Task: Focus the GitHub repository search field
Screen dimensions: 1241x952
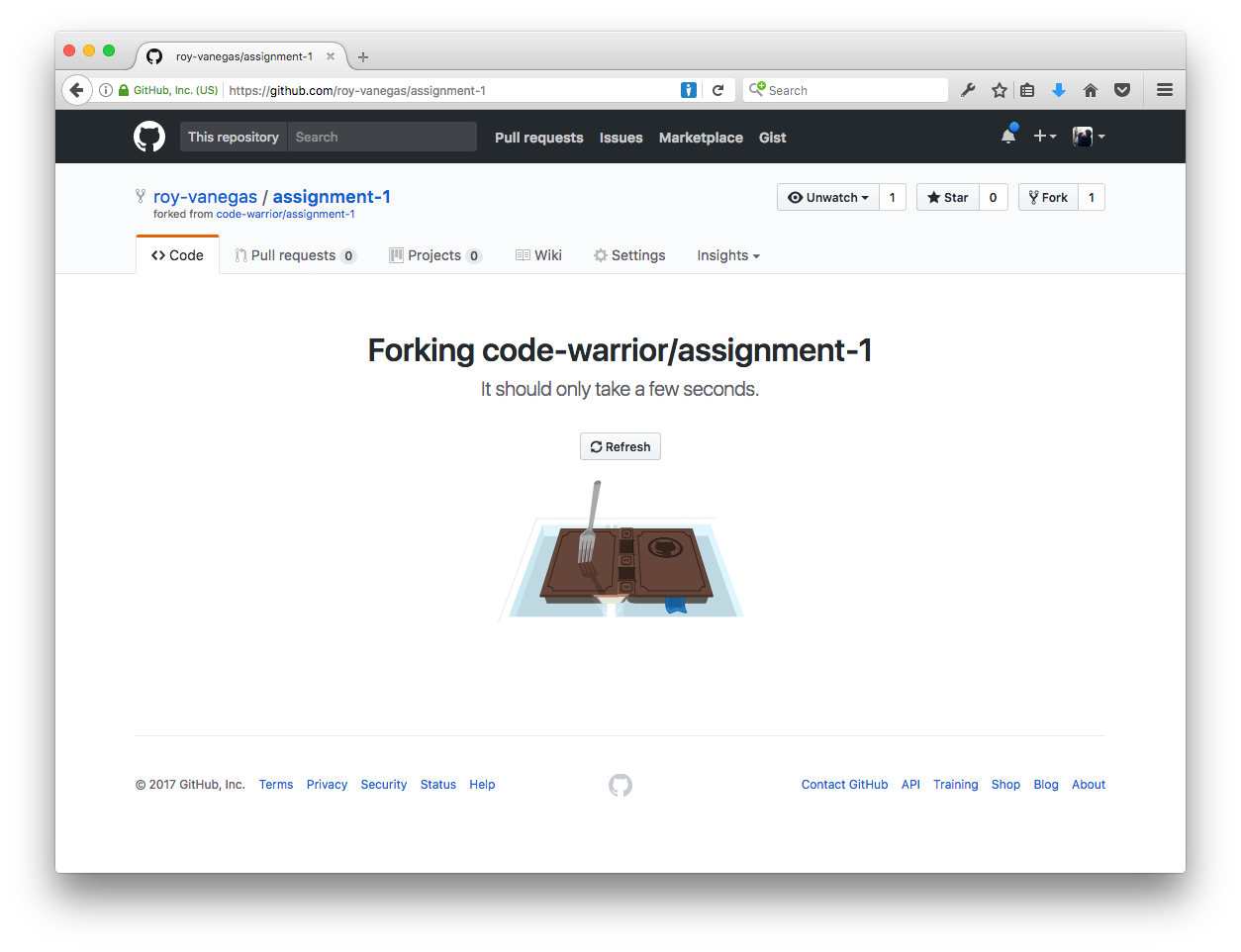Action: coord(382,137)
